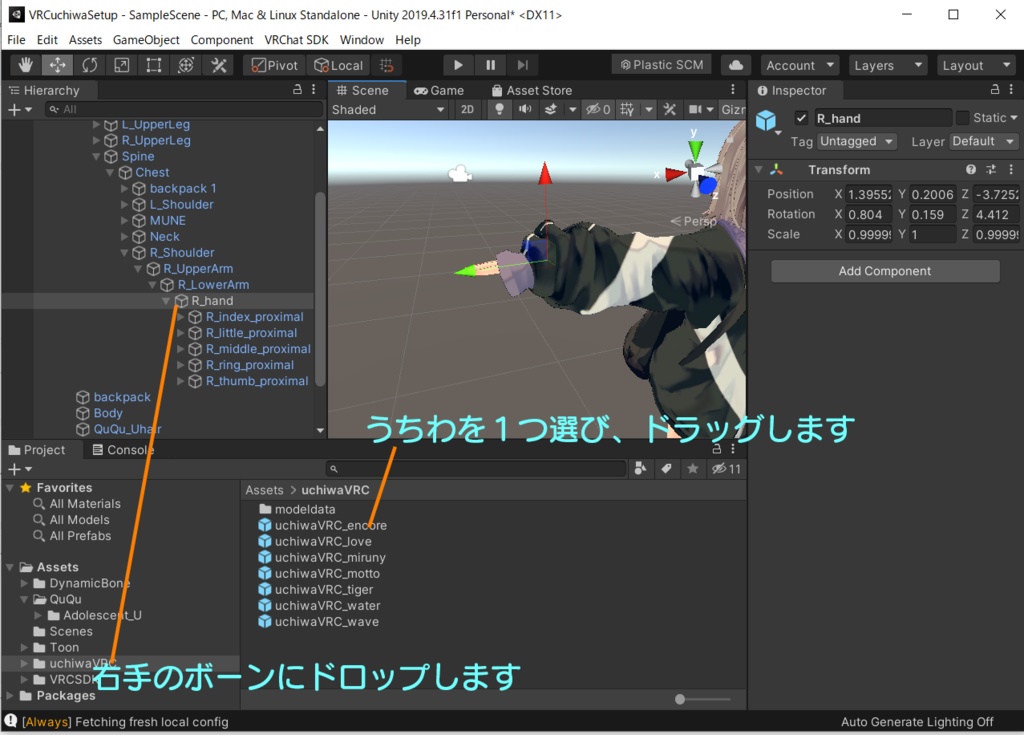Viewport: 1024px width, 735px height.
Task: Select the Rect Transform tool
Action: (x=153, y=65)
